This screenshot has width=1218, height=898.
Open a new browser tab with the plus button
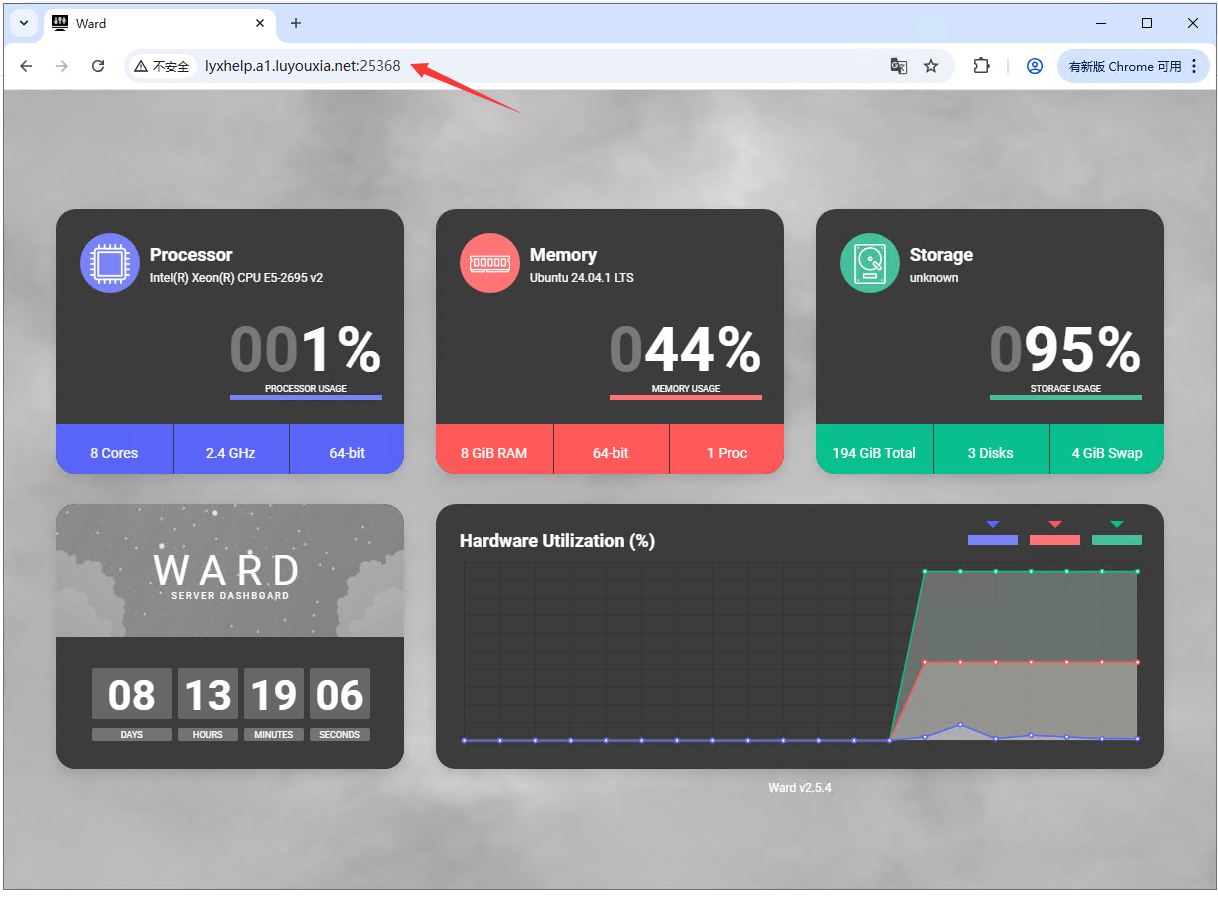click(x=294, y=22)
